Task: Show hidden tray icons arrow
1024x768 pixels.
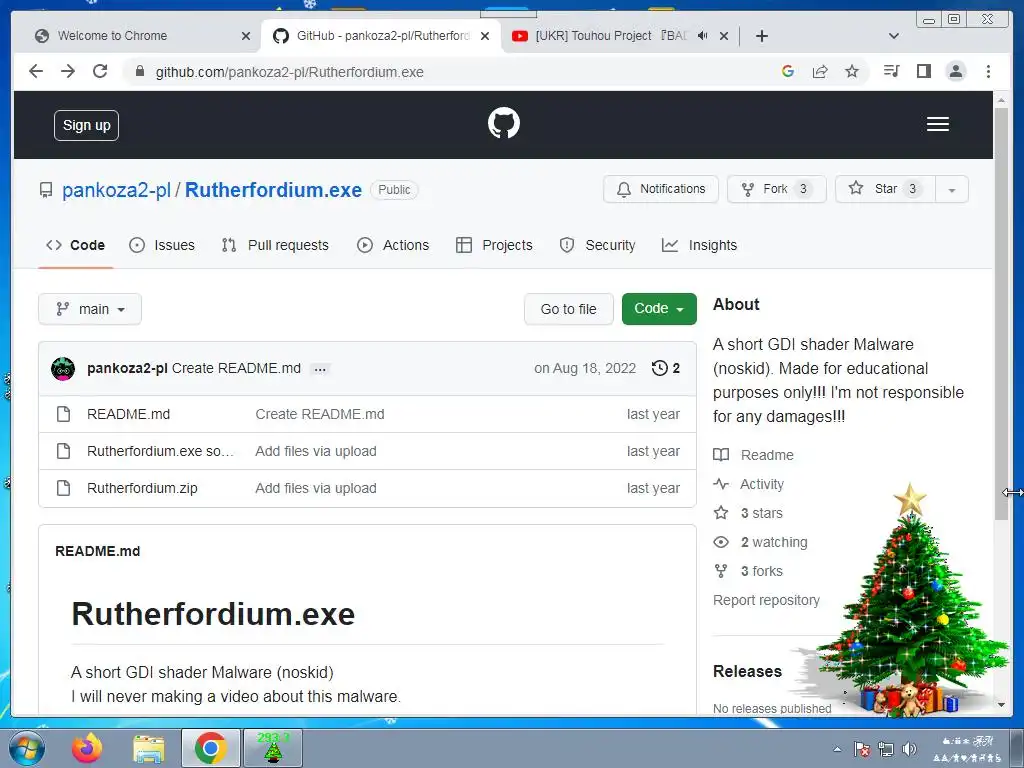Action: (x=837, y=749)
